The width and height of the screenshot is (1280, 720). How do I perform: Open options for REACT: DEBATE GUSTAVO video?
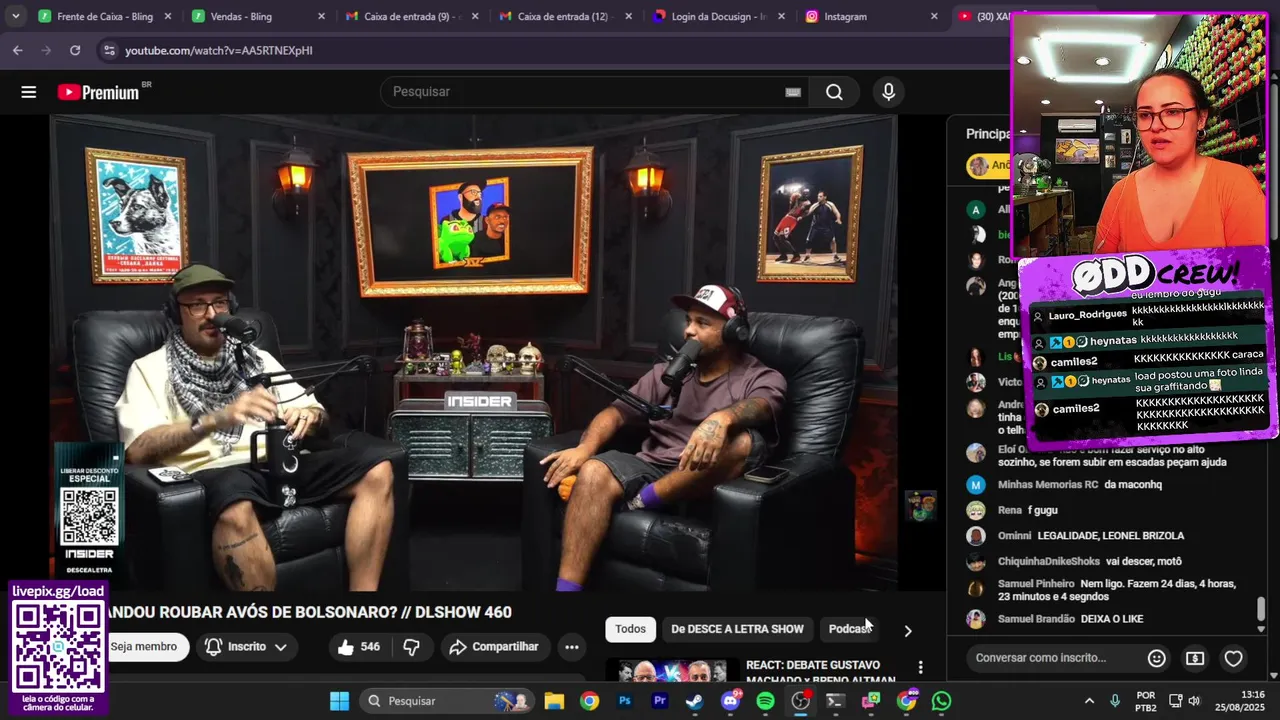coord(920,667)
